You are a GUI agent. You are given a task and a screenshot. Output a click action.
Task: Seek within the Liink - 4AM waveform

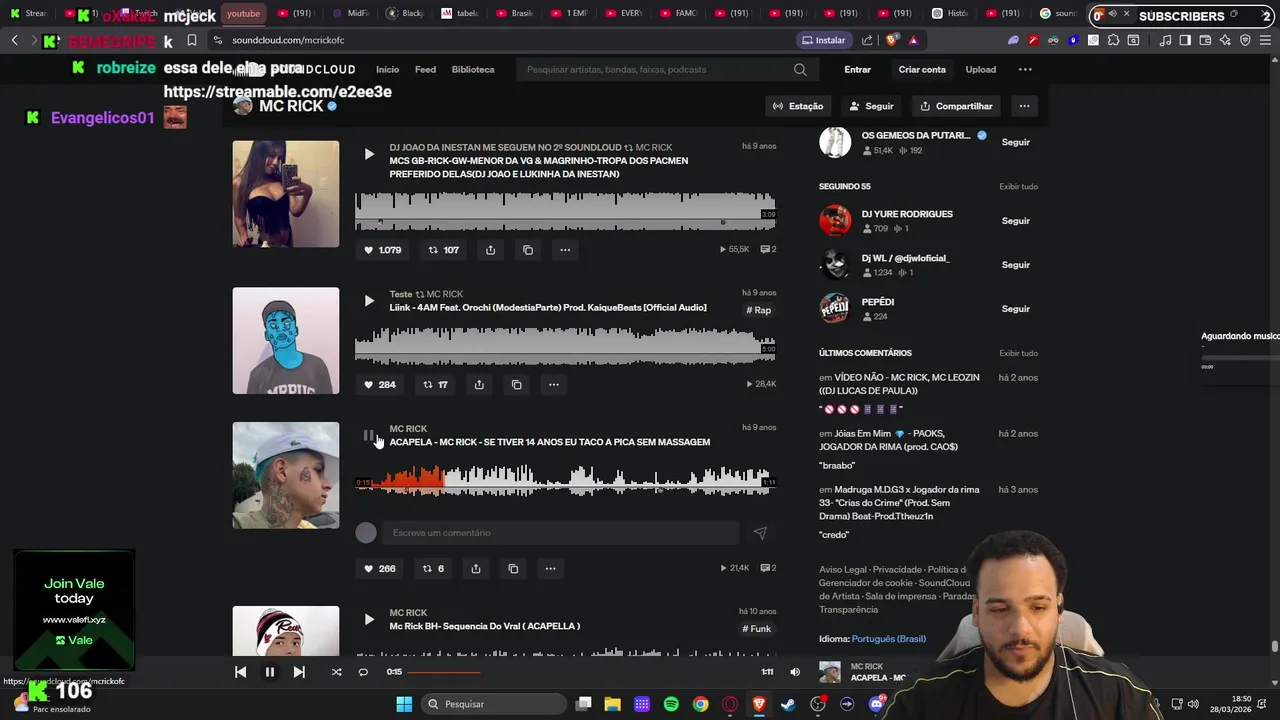click(566, 347)
